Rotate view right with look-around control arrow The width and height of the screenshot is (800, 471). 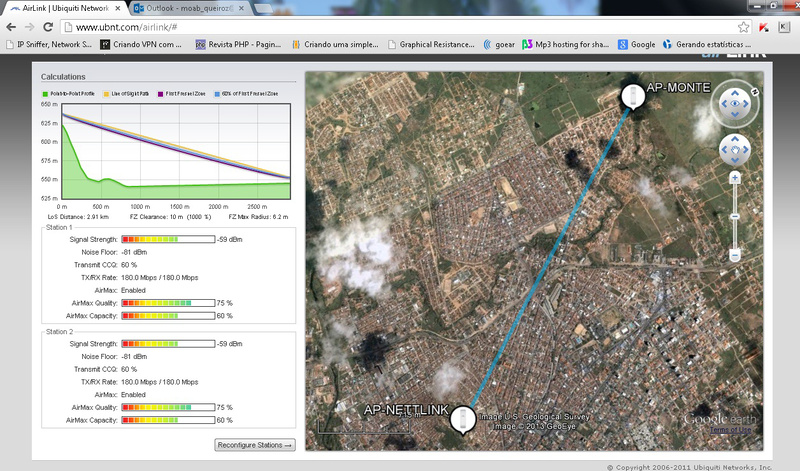tap(745, 104)
